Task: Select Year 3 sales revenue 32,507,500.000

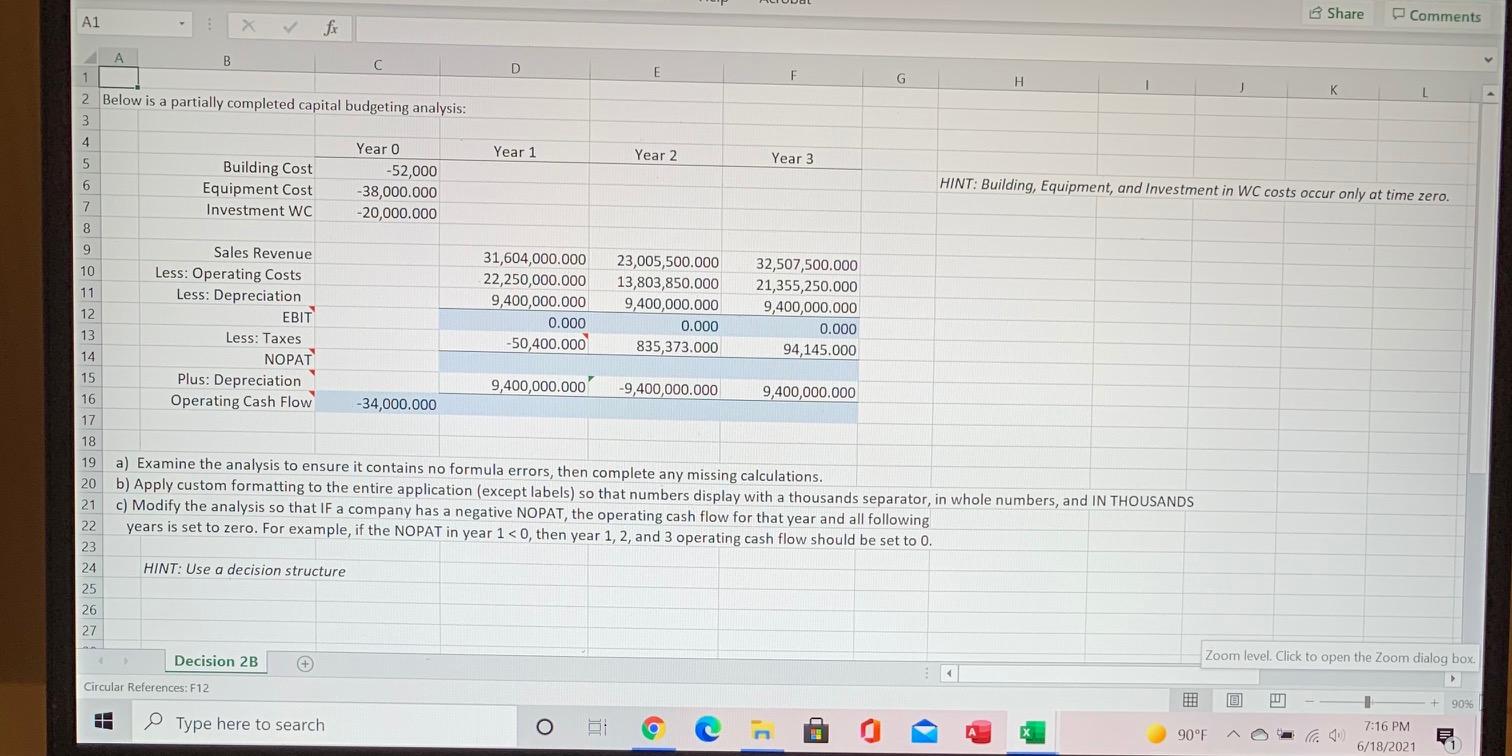Action: pos(791,265)
